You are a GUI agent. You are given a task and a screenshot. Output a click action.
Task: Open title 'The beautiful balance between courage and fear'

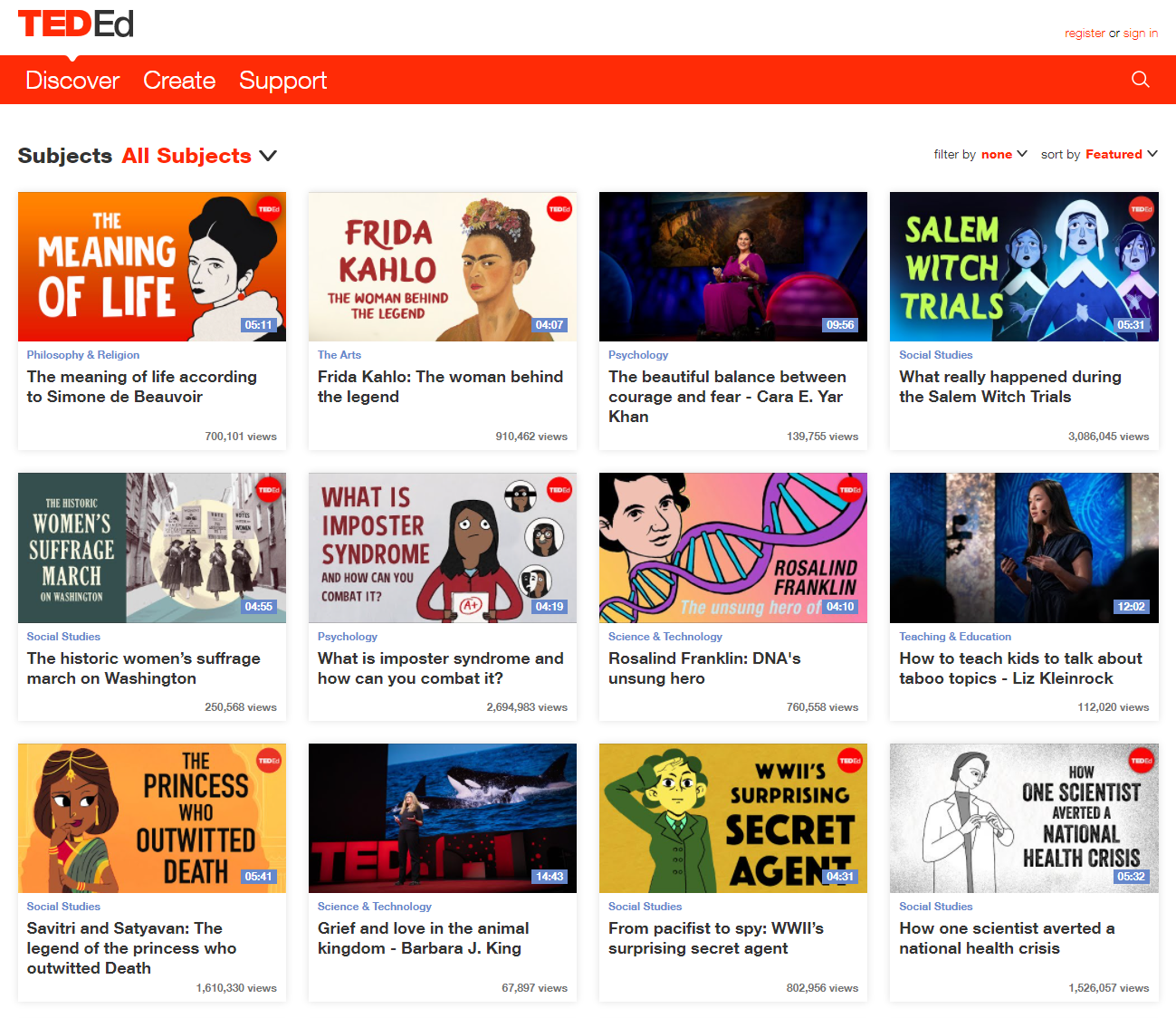(x=728, y=397)
